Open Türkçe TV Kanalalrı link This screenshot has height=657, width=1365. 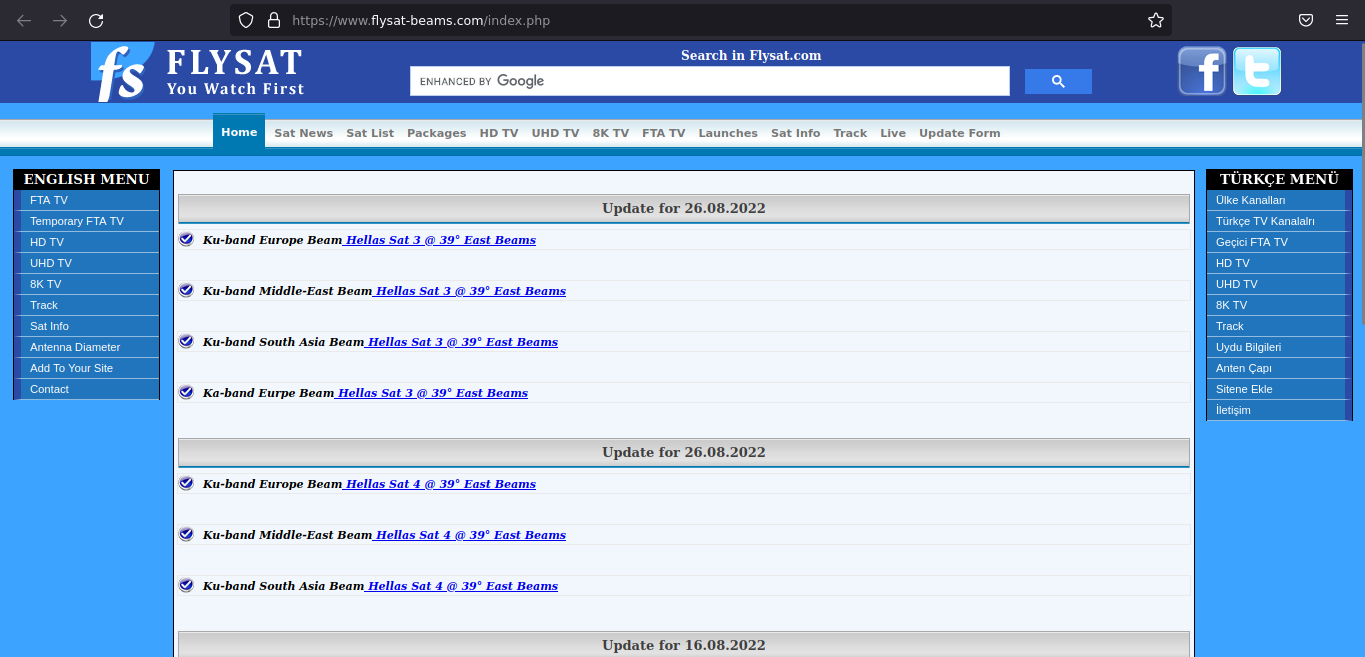1279,221
